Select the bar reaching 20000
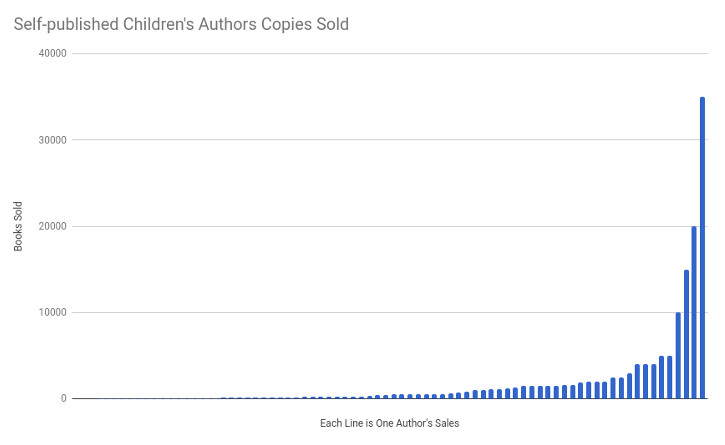725x445 pixels. (694, 312)
